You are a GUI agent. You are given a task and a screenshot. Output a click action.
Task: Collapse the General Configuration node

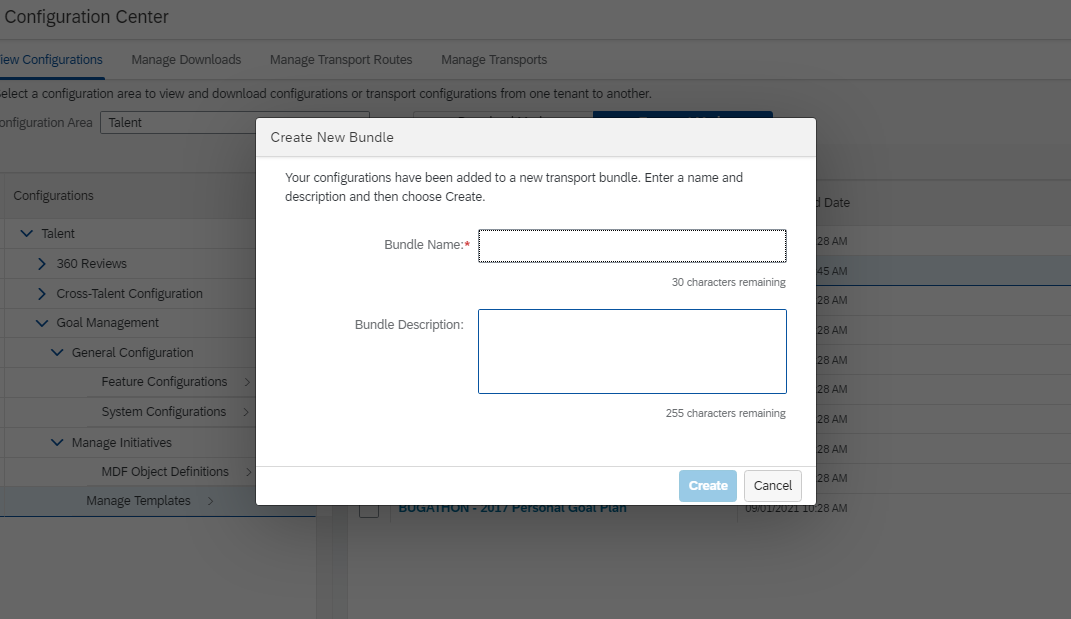point(57,353)
